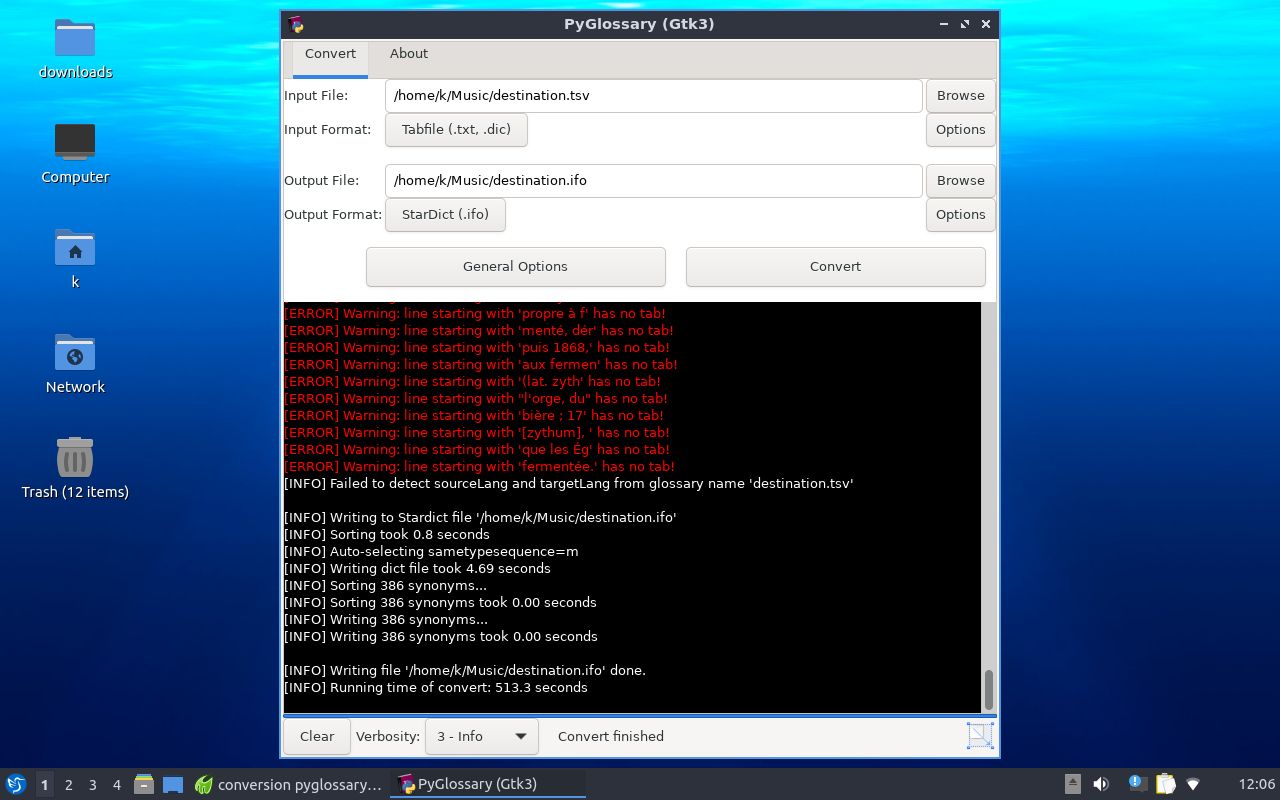Click Browse next to Output File

coord(961,181)
